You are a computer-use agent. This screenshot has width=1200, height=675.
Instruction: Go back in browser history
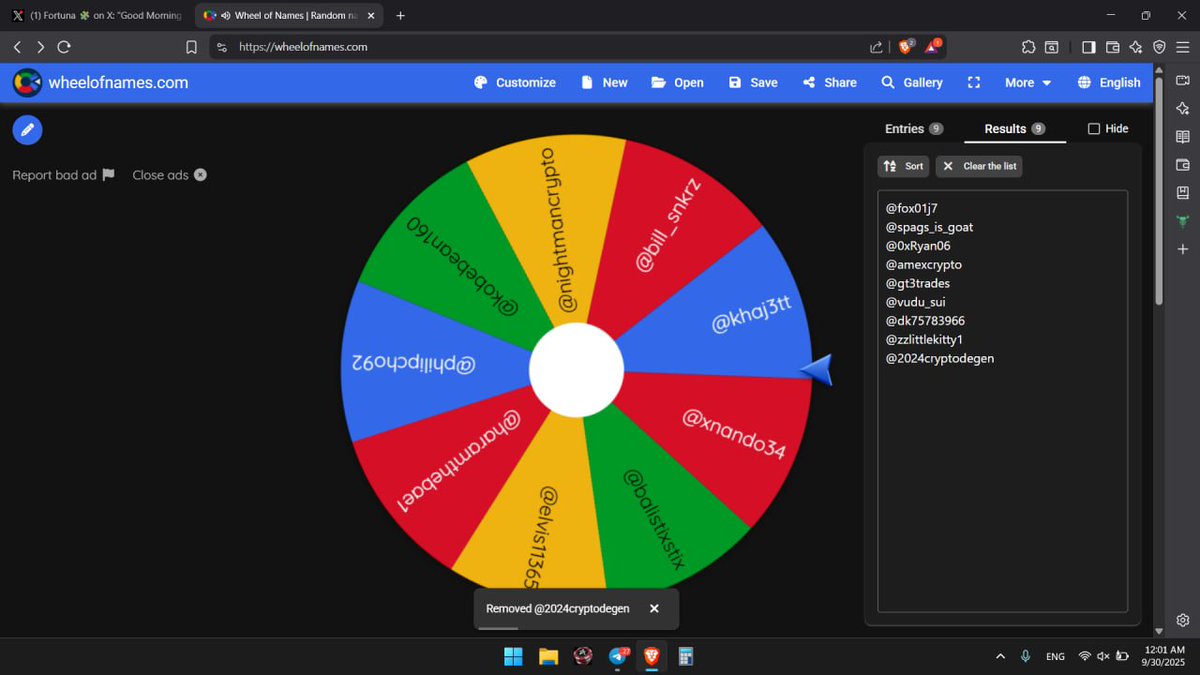[17, 47]
